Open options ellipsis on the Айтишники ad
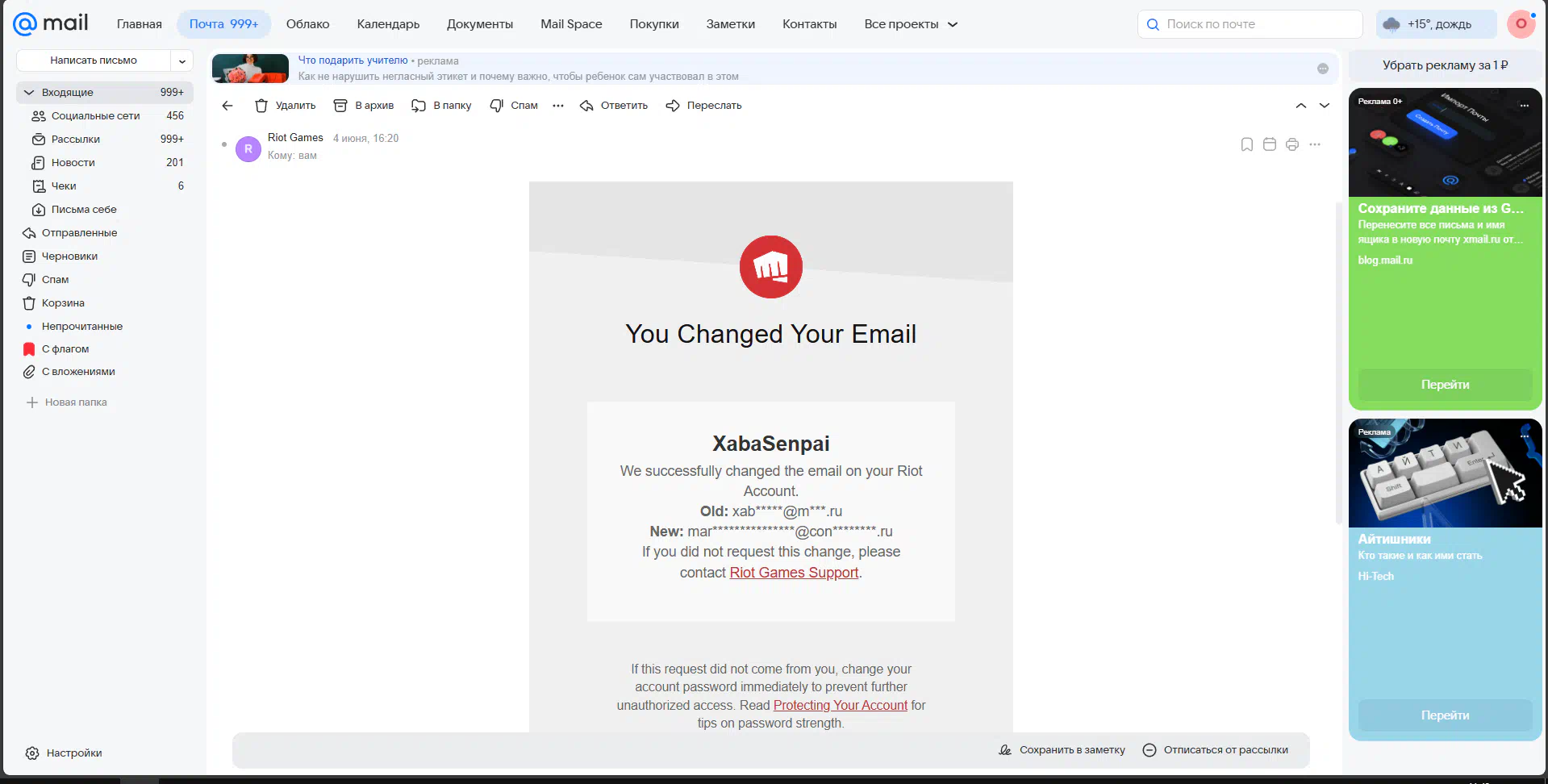1548x784 pixels. pos(1525,436)
